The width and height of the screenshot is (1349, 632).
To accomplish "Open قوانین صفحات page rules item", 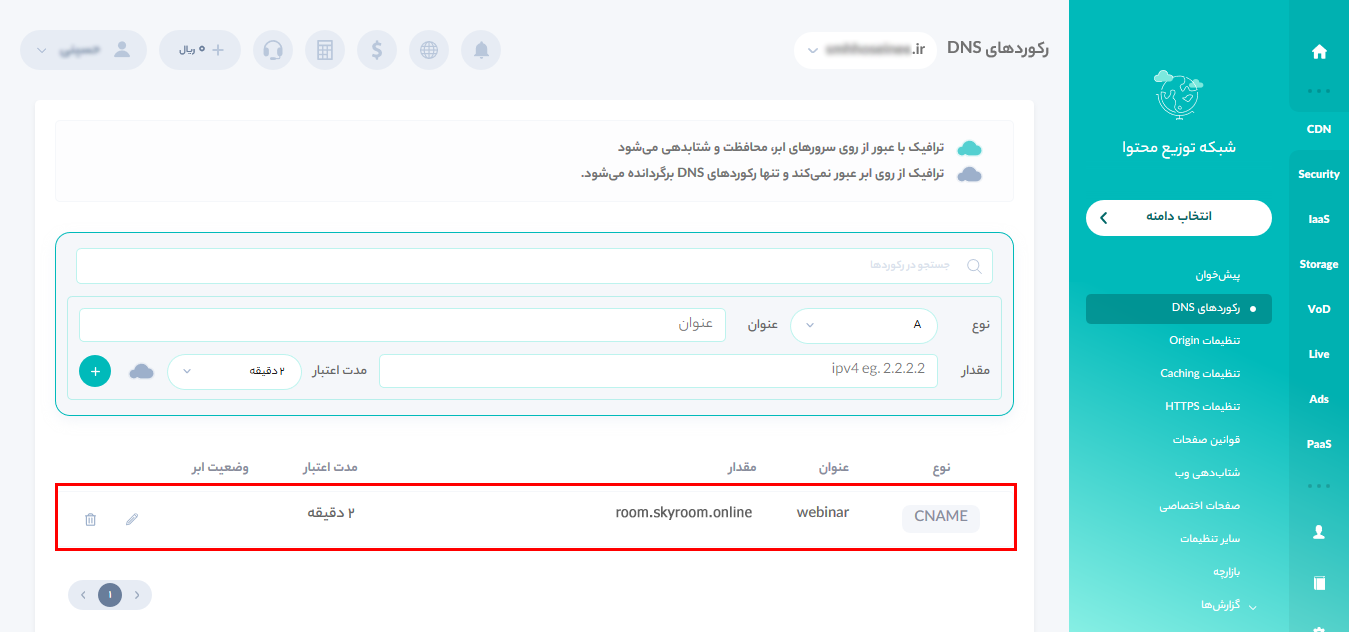I will [1206, 440].
